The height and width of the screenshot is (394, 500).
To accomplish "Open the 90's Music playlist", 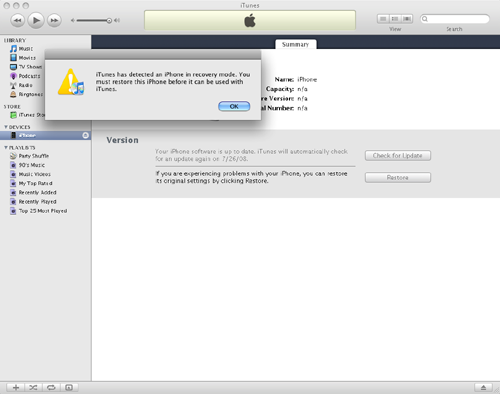I will [x=27, y=165].
